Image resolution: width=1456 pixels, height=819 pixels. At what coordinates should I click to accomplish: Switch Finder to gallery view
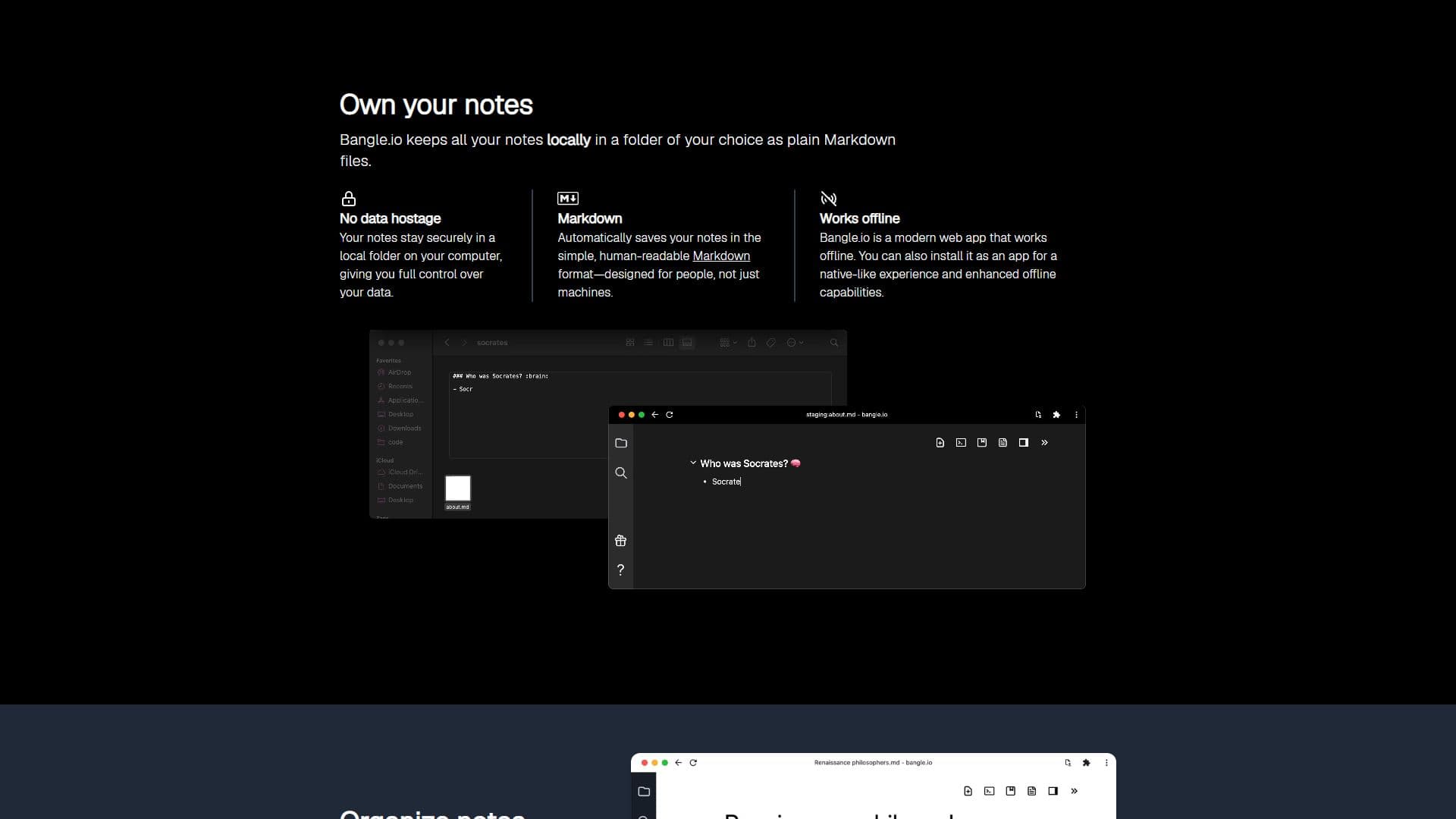687,343
